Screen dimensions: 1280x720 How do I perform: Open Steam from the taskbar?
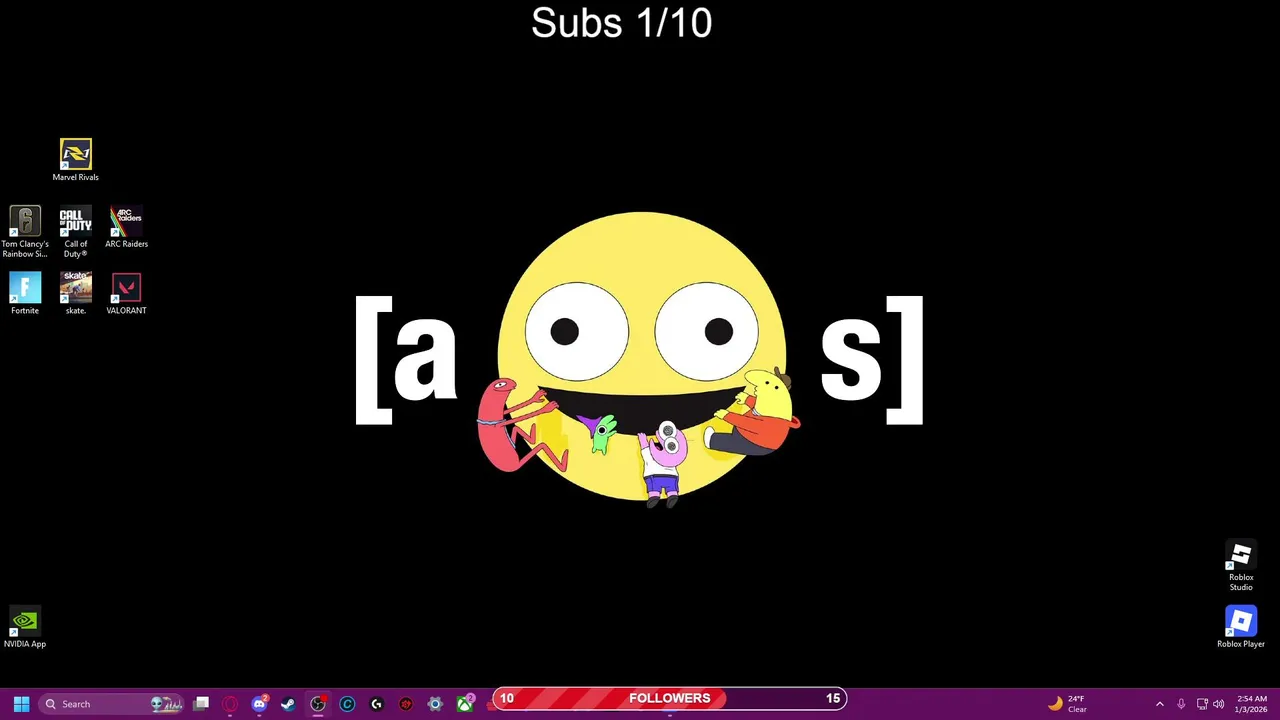coord(288,704)
